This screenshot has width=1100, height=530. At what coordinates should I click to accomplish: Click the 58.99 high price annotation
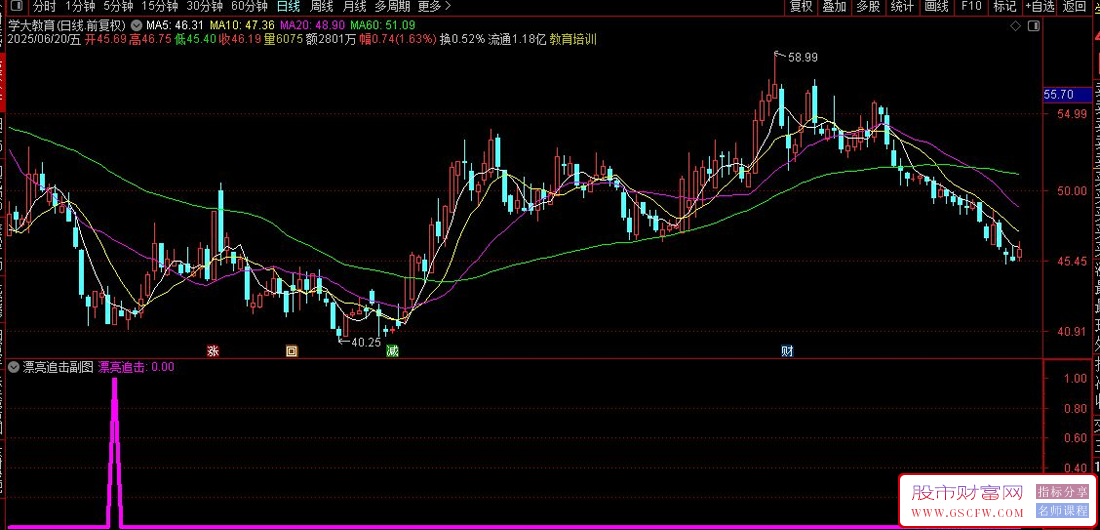[x=803, y=58]
